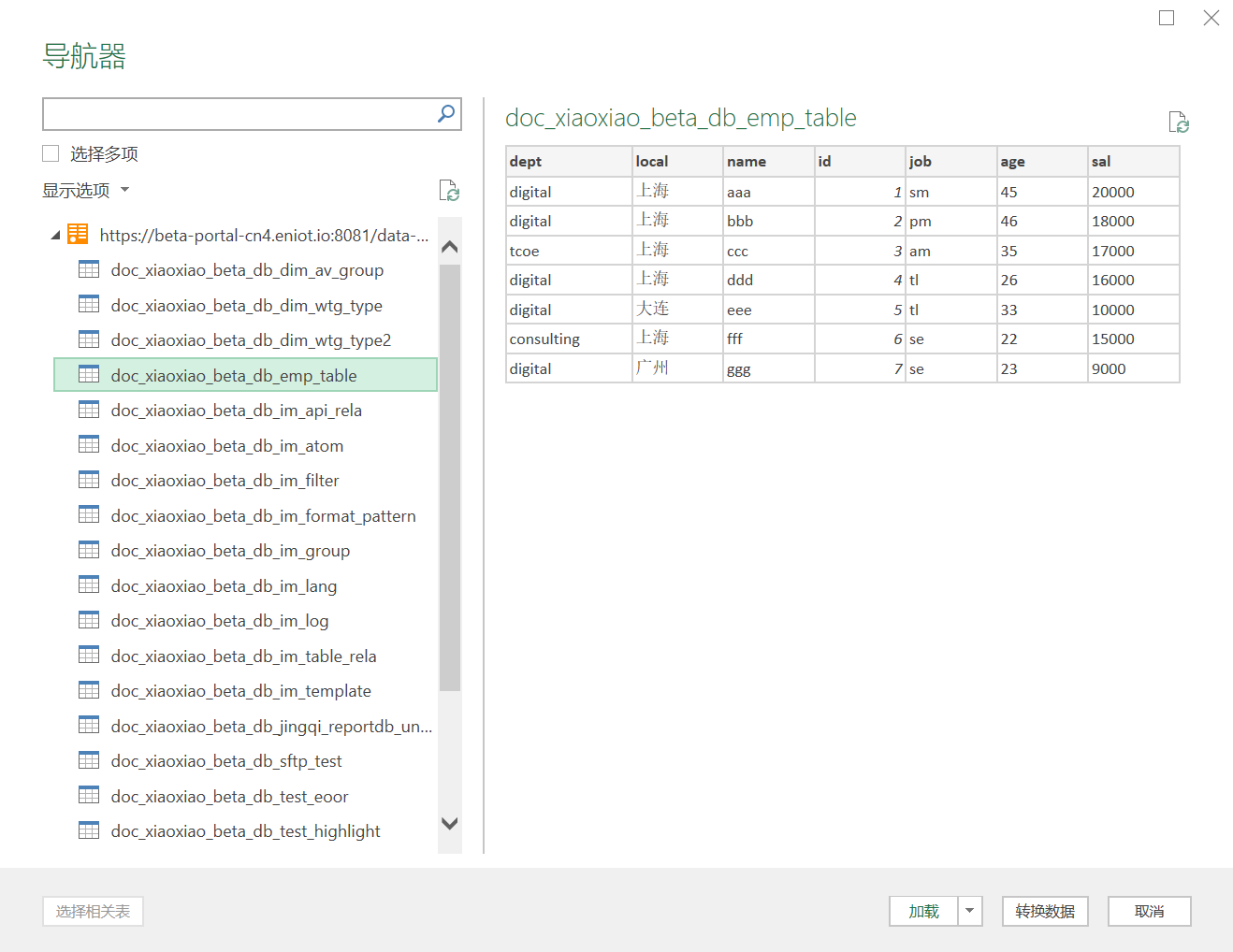
Task: Click in the navigator search field
Action: coord(239,114)
